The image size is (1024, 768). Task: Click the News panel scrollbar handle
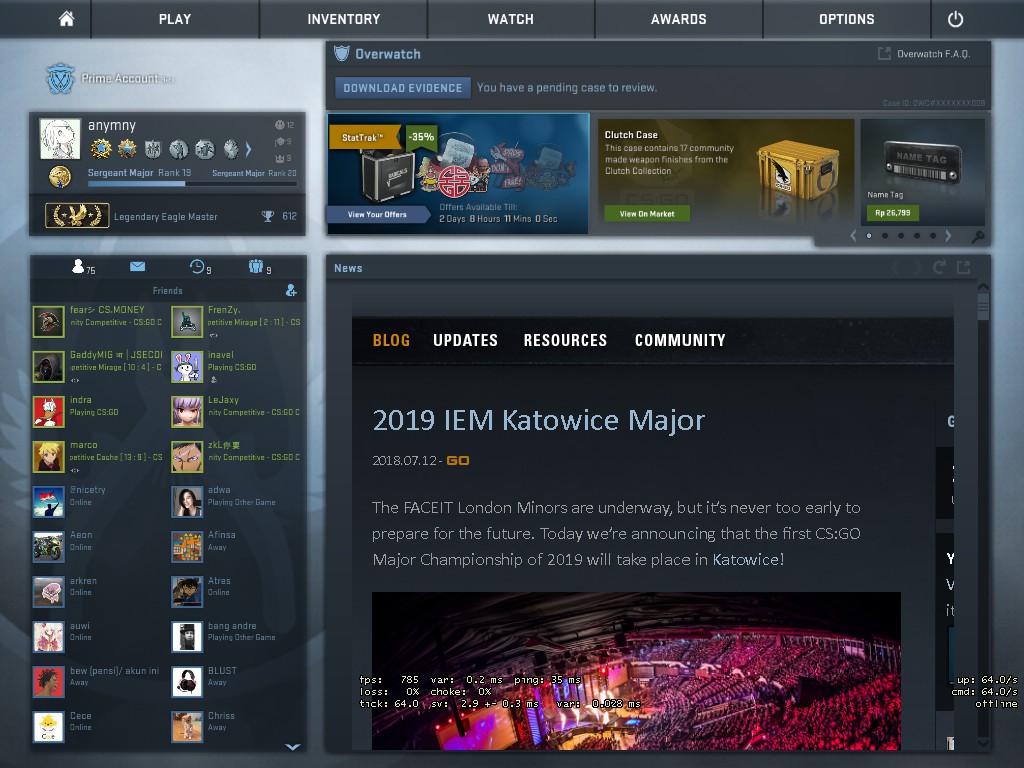click(x=983, y=304)
